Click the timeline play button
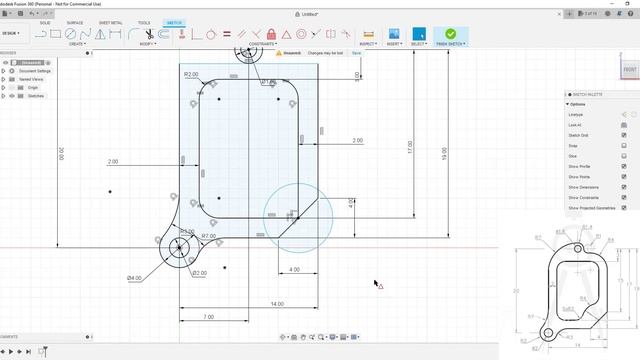640x360 pixels. (x=11, y=351)
